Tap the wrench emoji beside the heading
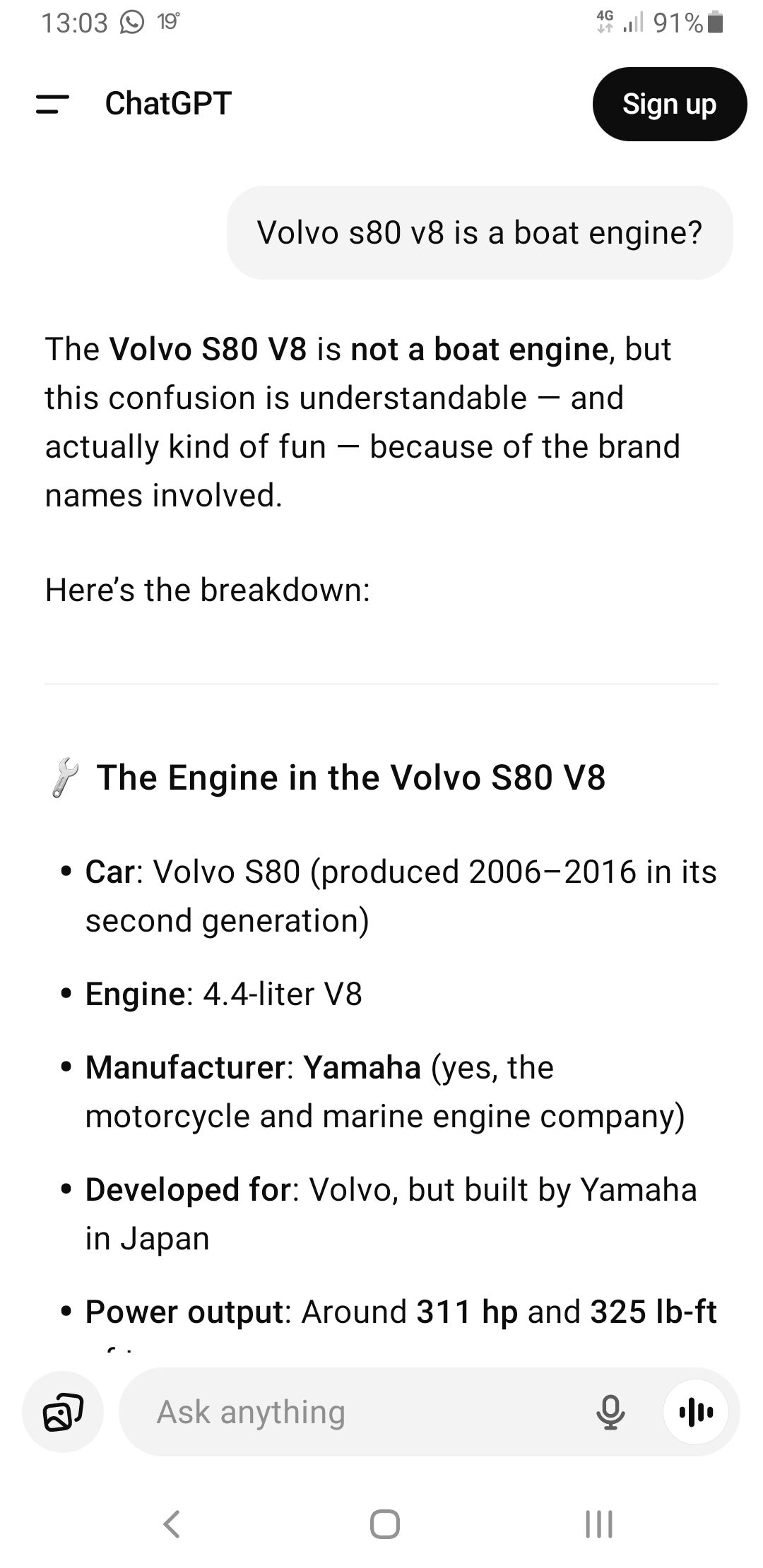Screen dimensions: 763x1568 (x=64, y=778)
